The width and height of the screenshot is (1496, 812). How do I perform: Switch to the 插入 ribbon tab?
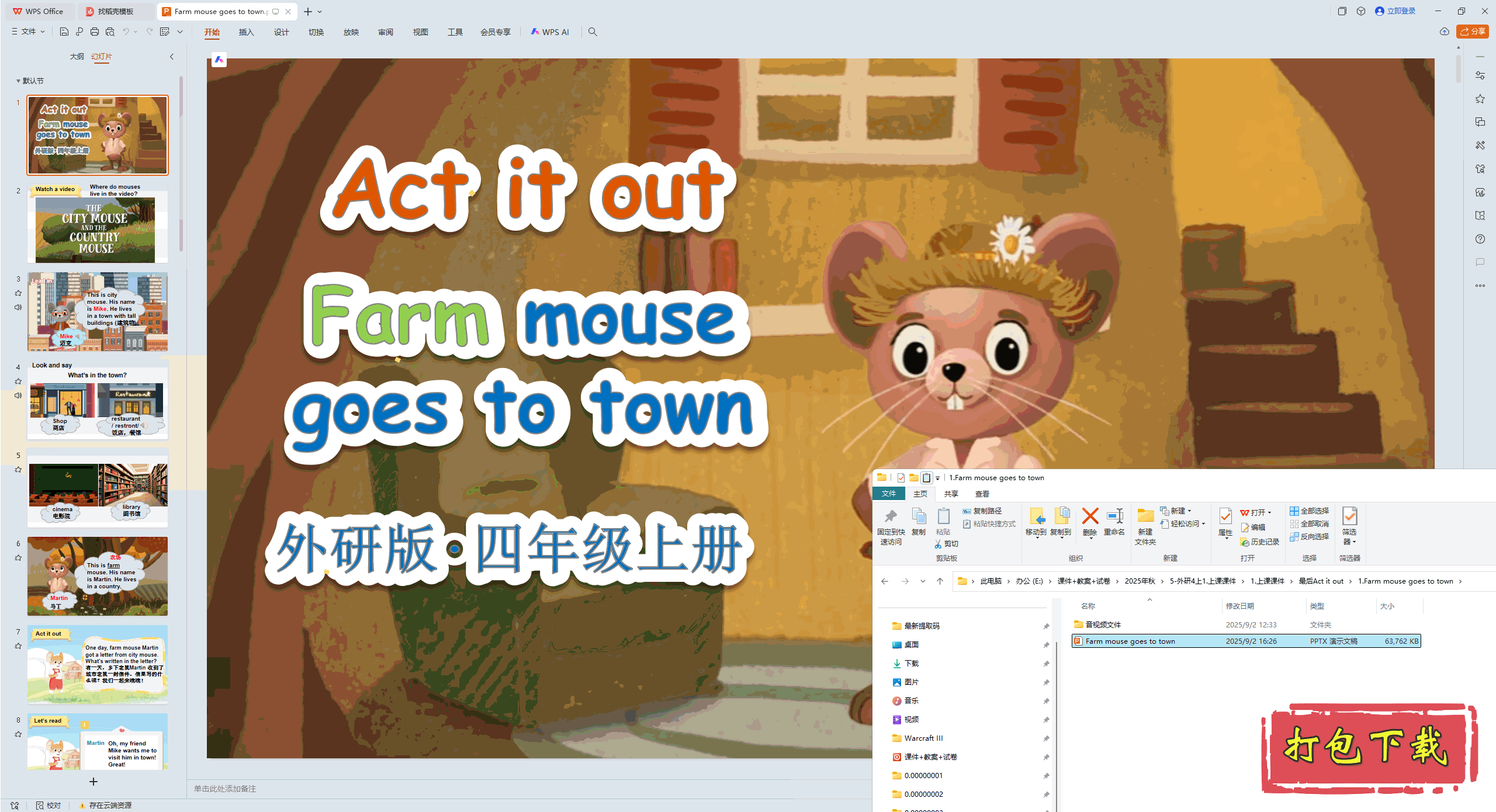[x=246, y=32]
